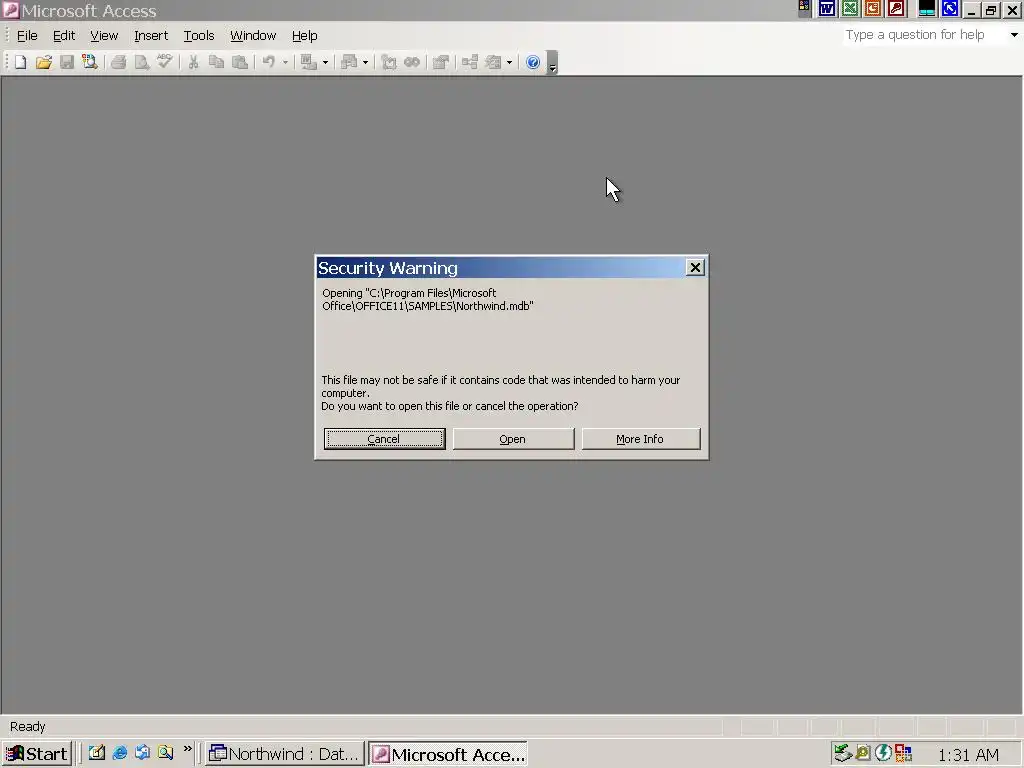Open Toolbar Options arrow at toolbar end
The width and height of the screenshot is (1024, 768).
[x=552, y=63]
